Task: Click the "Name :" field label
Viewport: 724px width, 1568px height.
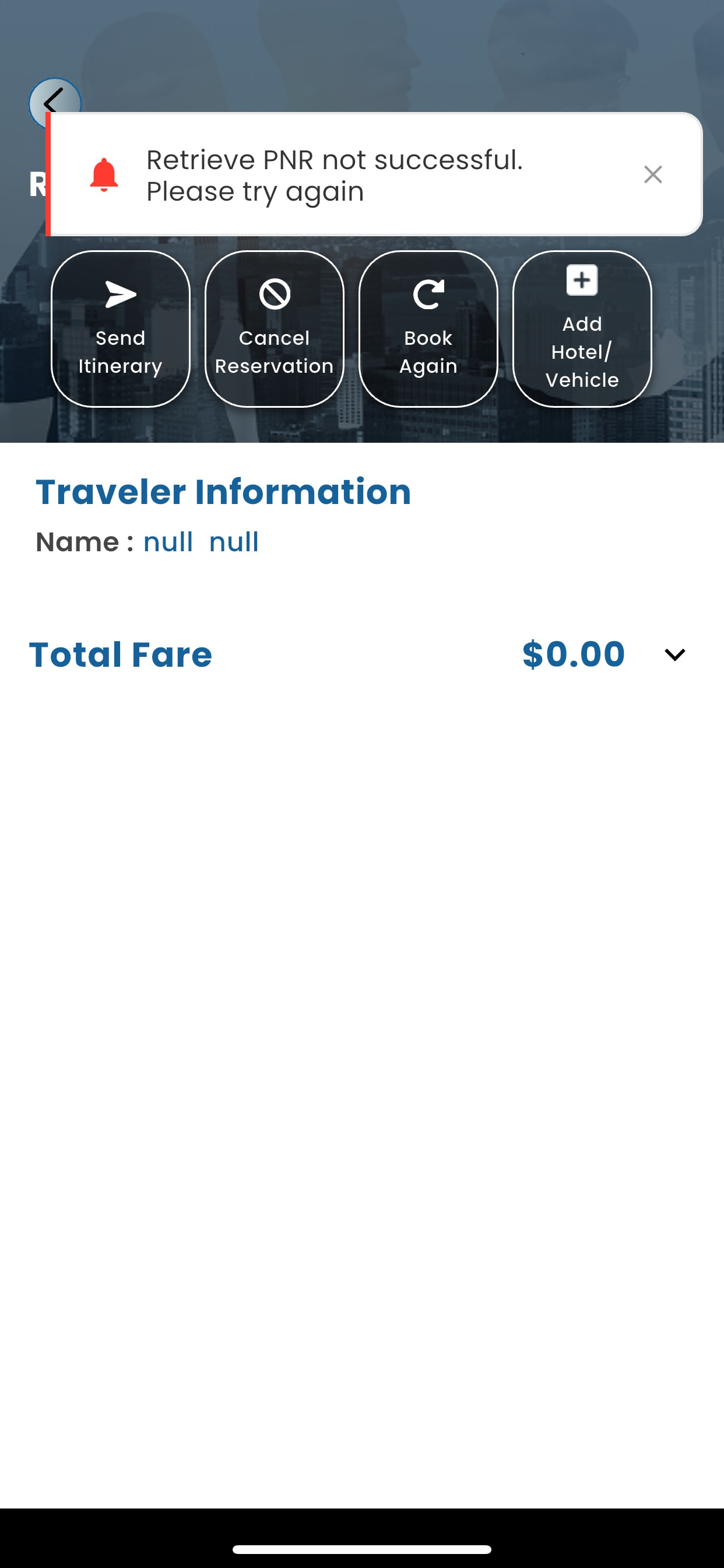Action: [x=84, y=542]
